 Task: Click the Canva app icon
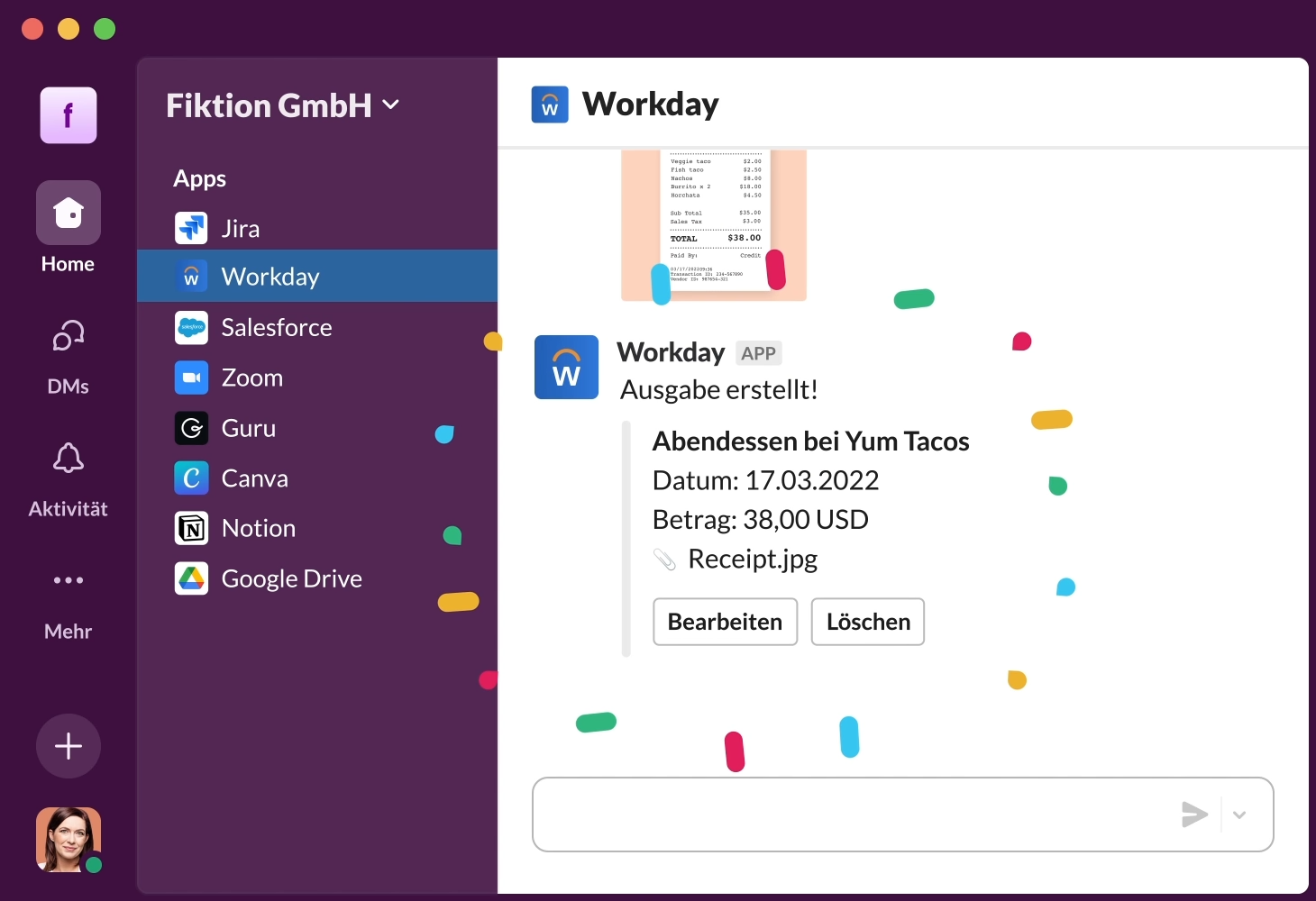click(x=191, y=478)
